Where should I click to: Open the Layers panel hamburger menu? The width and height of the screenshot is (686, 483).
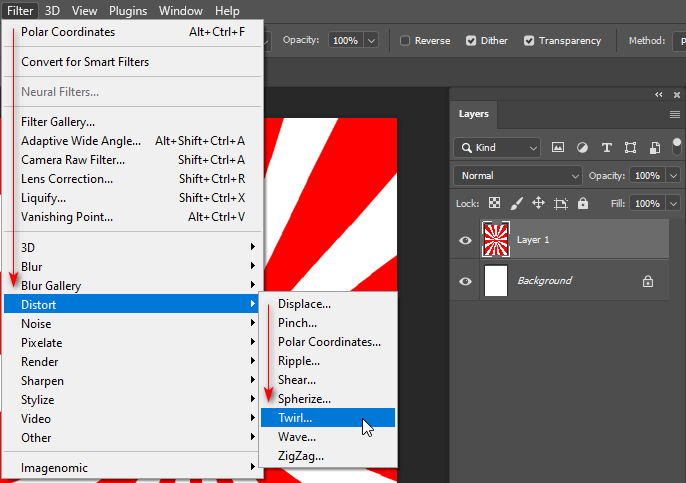tap(675, 115)
